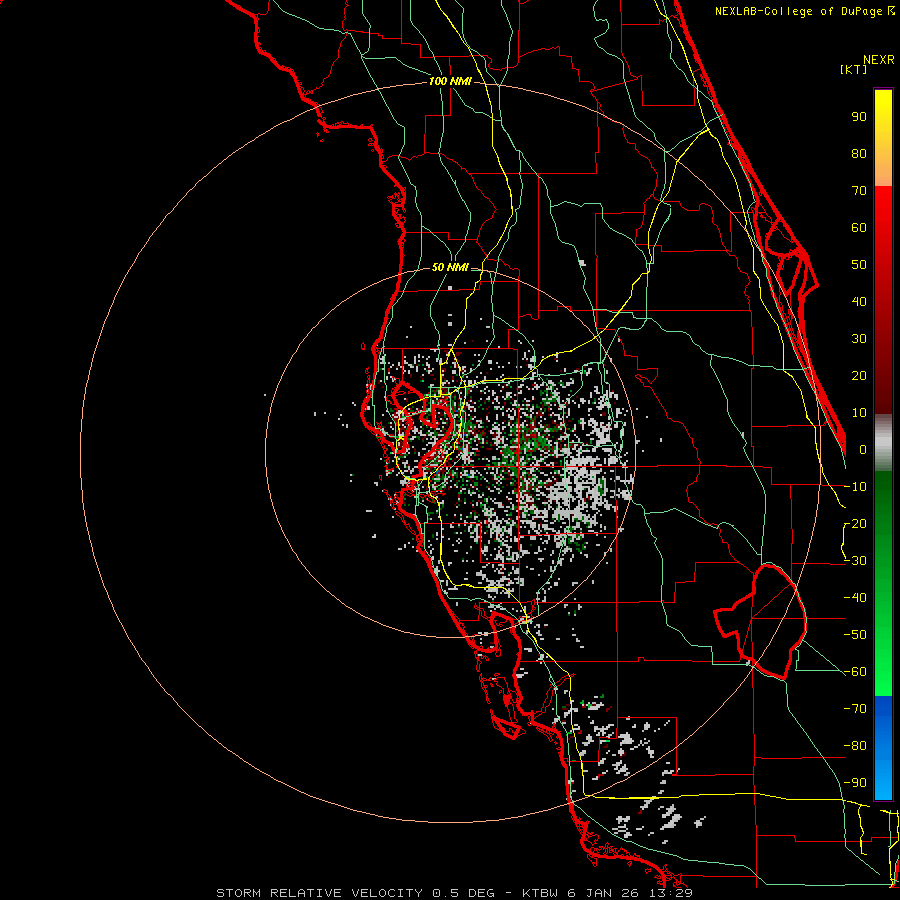Click the 50 NMI range ring label
Viewport: 900px width, 900px height.
pos(450,267)
